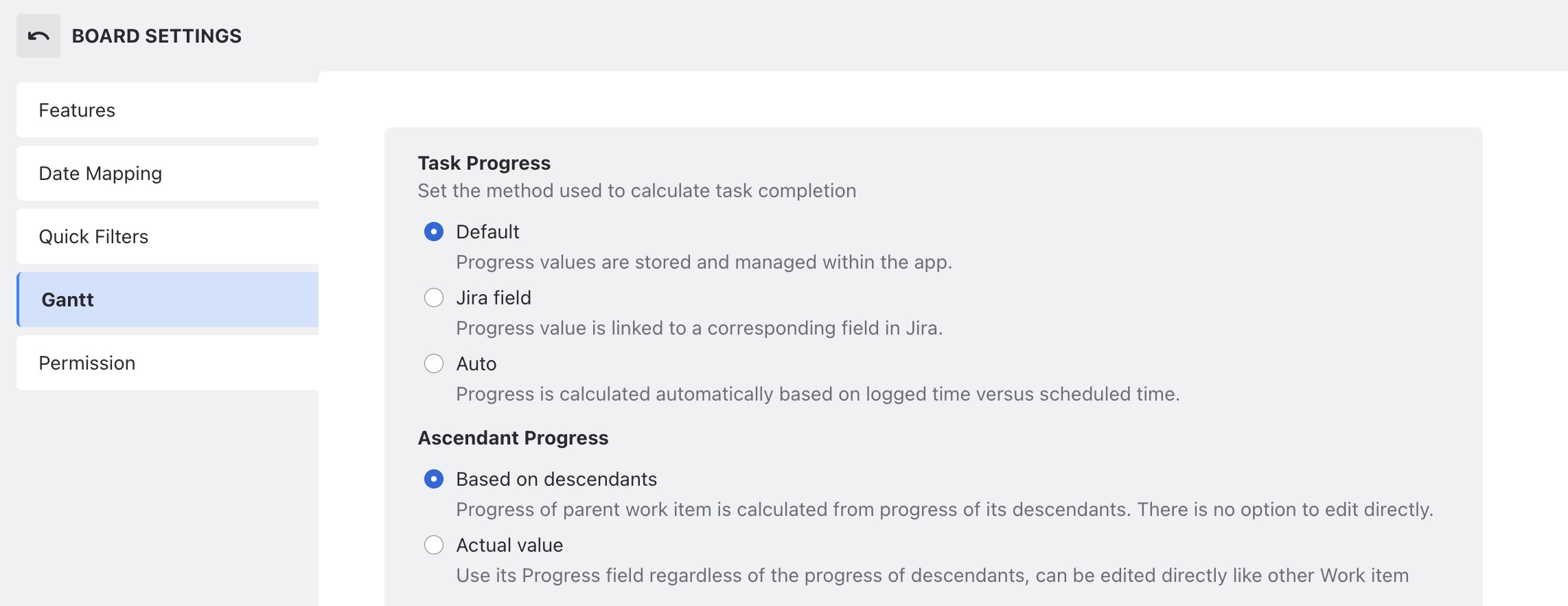Image resolution: width=1568 pixels, height=606 pixels.
Task: Choose the Jira field radio button
Action: 434,298
